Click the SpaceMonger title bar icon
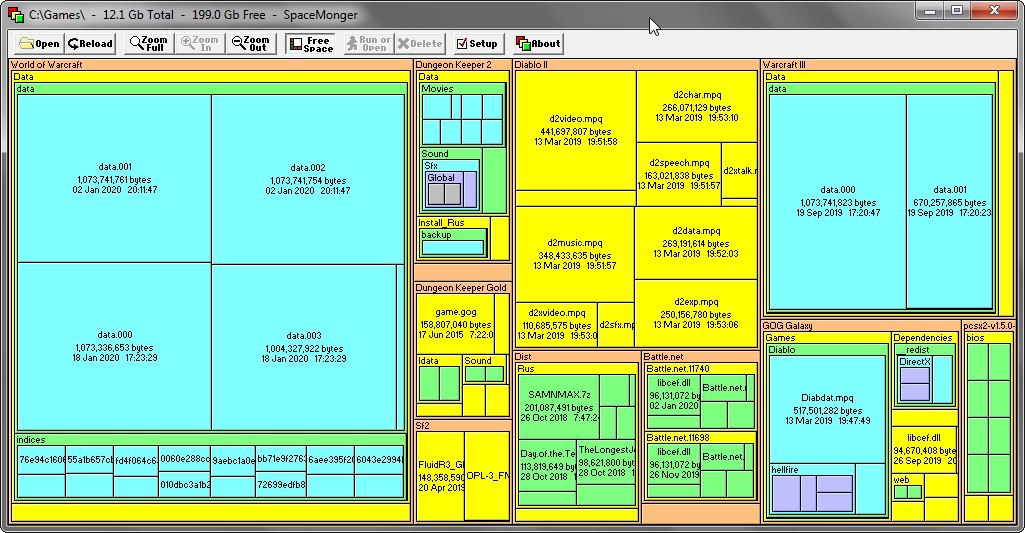The width and height of the screenshot is (1025, 533). [16, 14]
